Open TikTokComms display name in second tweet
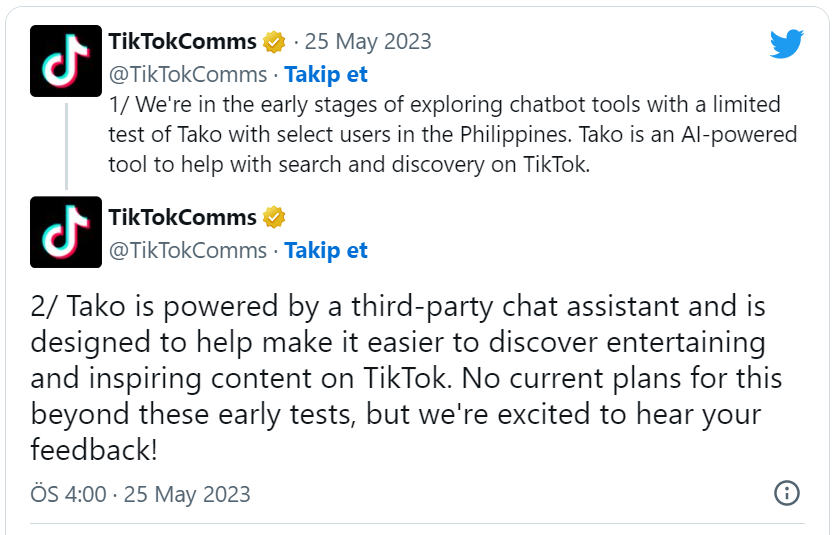Viewport: 833px width, 535px height. pyautogui.click(x=182, y=217)
